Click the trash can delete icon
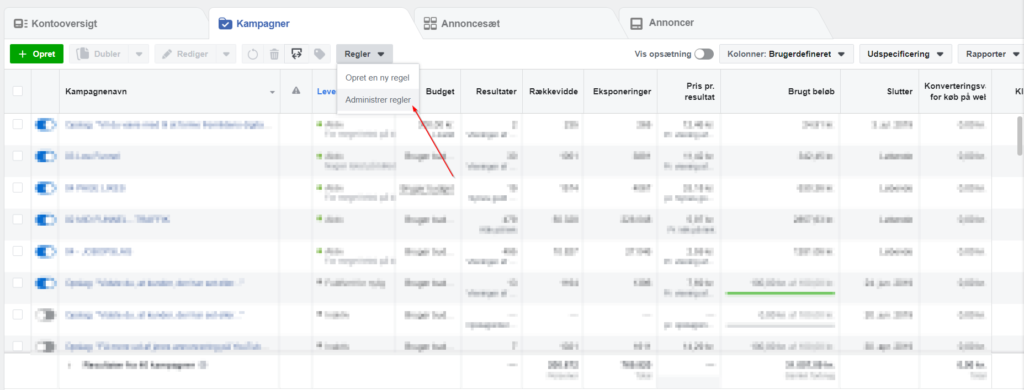 point(274,54)
